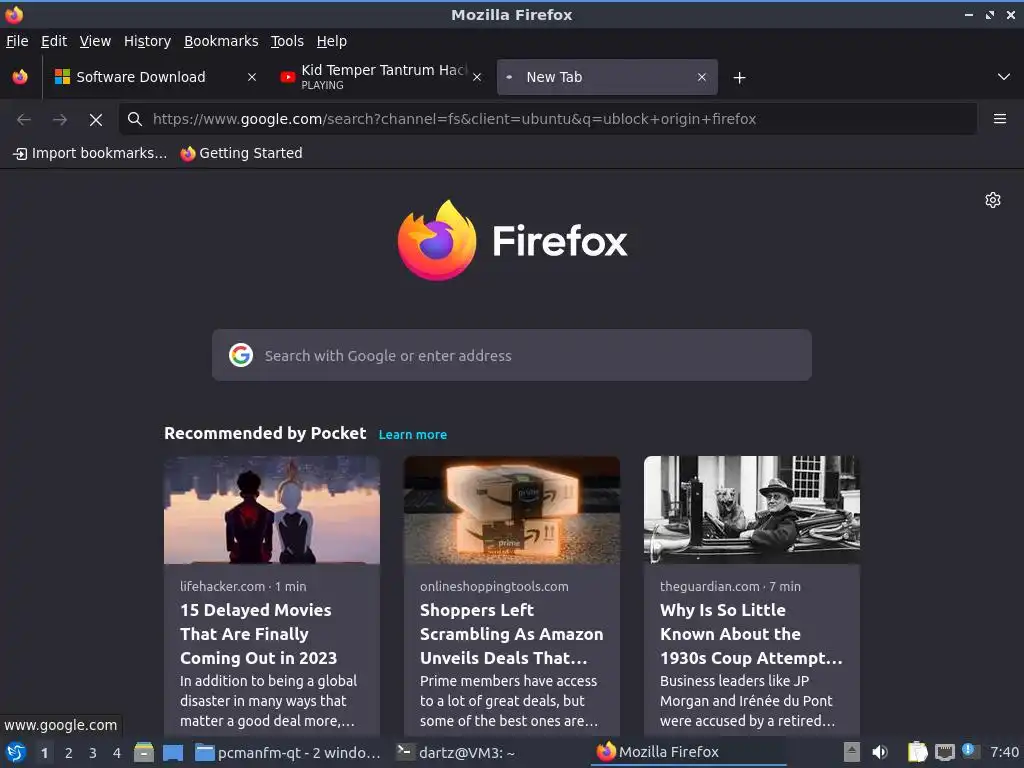Click the Business leaders like JP description text
This screenshot has height=768, width=1024.
(x=747, y=701)
